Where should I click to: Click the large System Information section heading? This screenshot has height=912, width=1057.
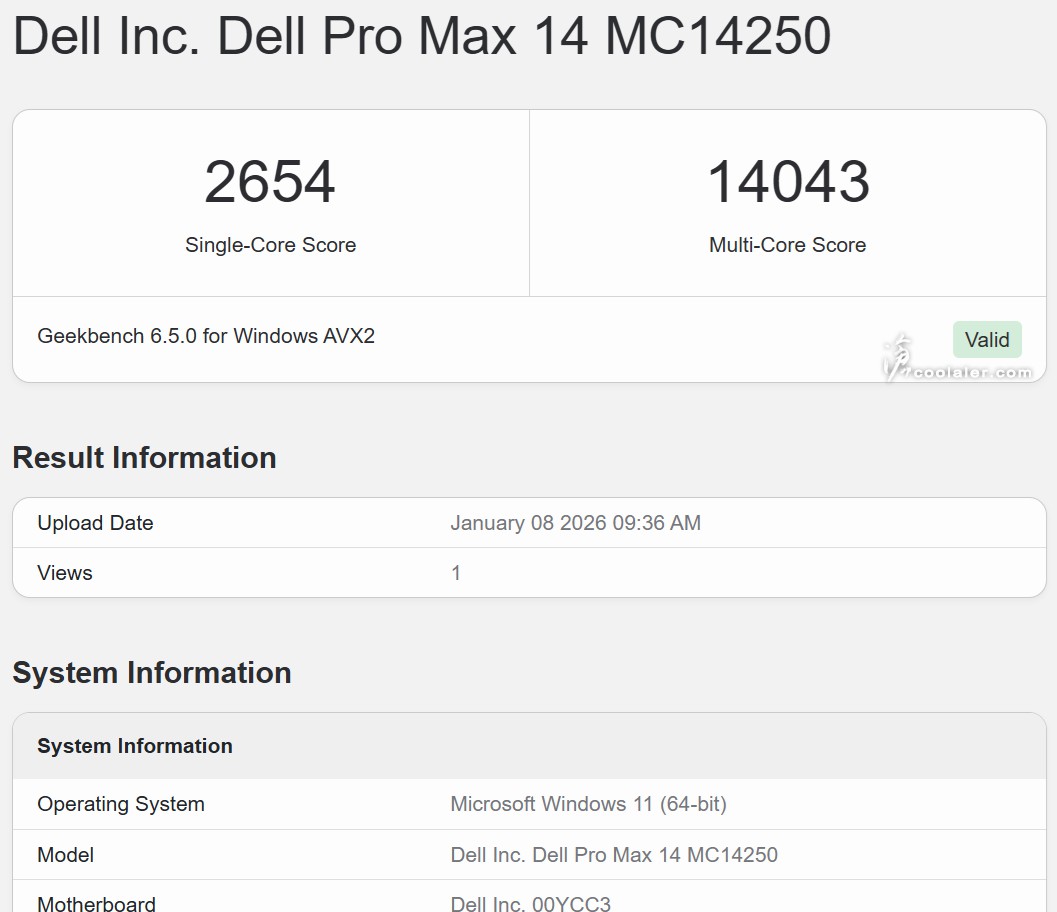click(x=152, y=672)
